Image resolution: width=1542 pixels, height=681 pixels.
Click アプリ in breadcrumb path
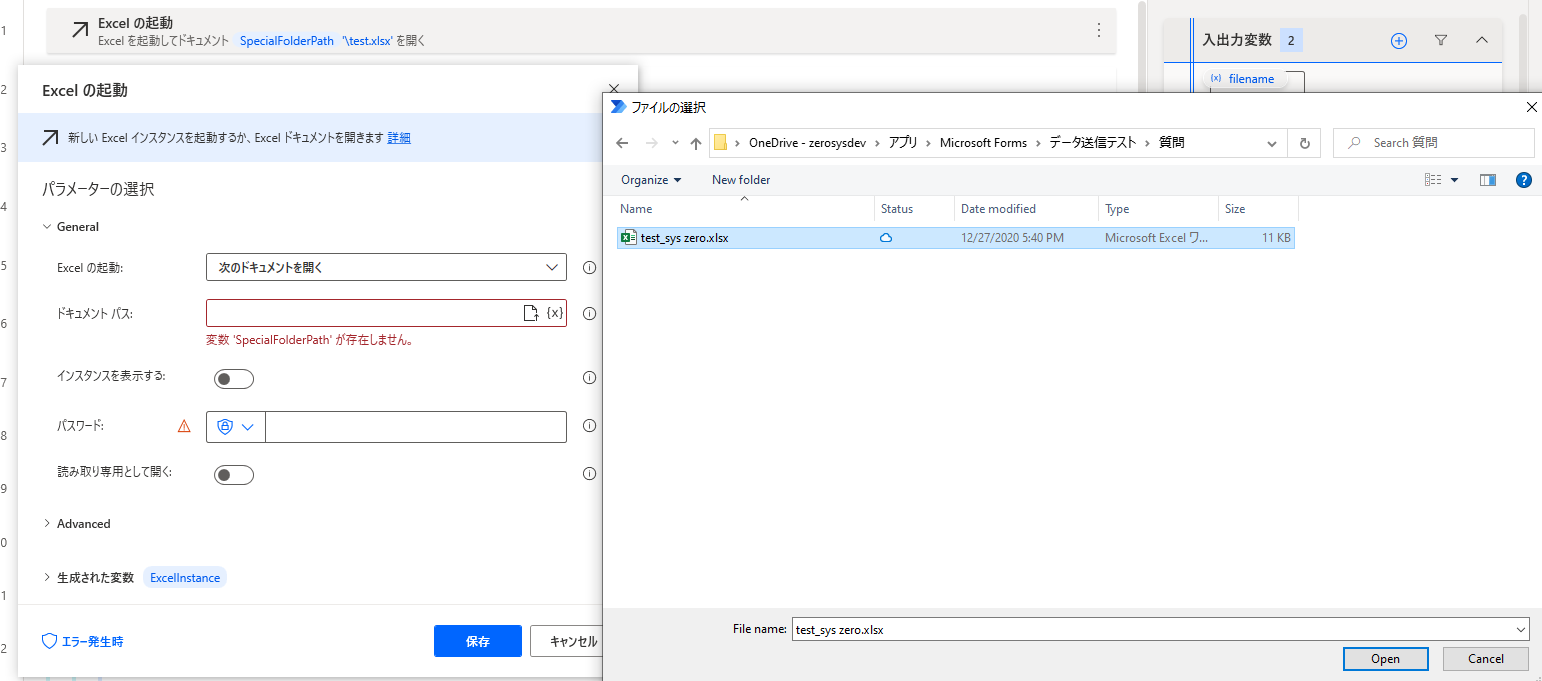[903, 143]
